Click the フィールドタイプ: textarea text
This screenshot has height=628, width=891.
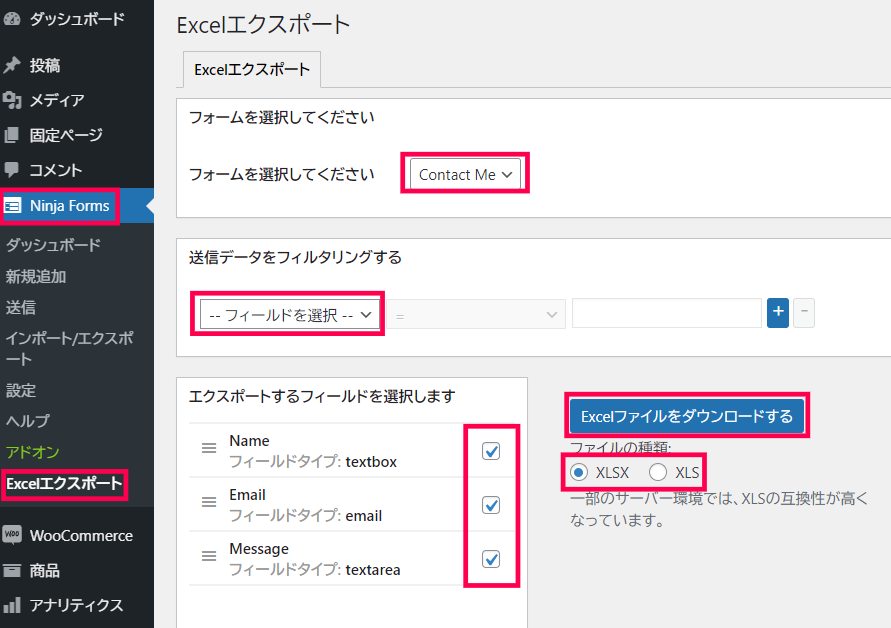pos(315,569)
